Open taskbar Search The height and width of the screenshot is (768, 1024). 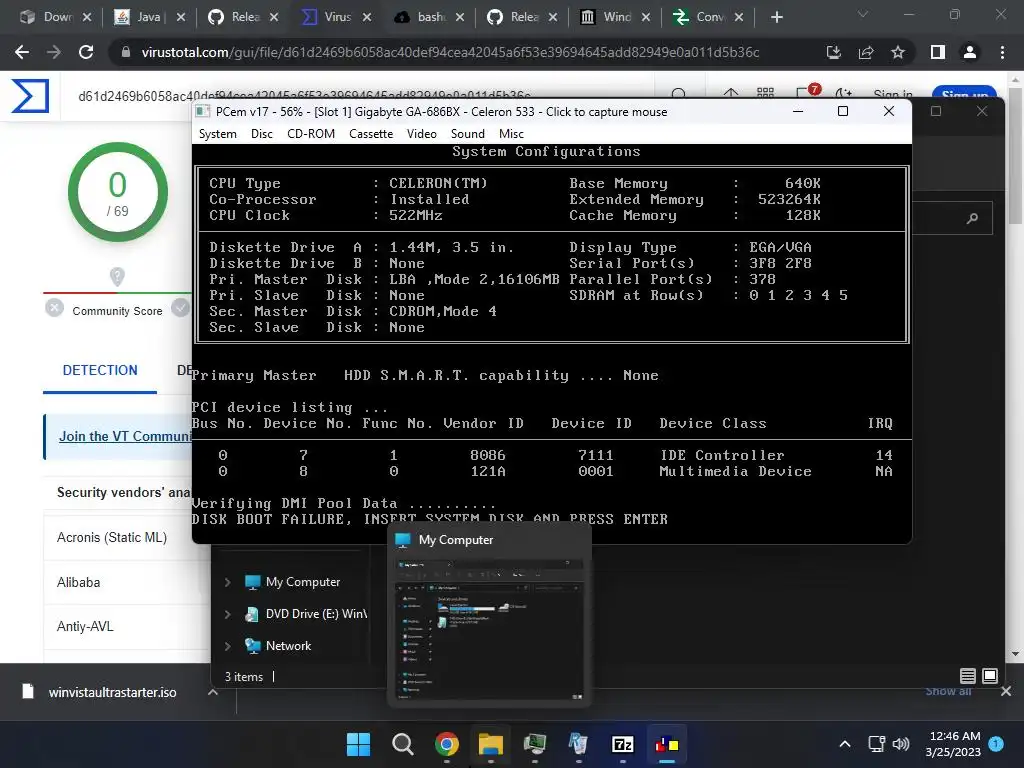[402, 744]
